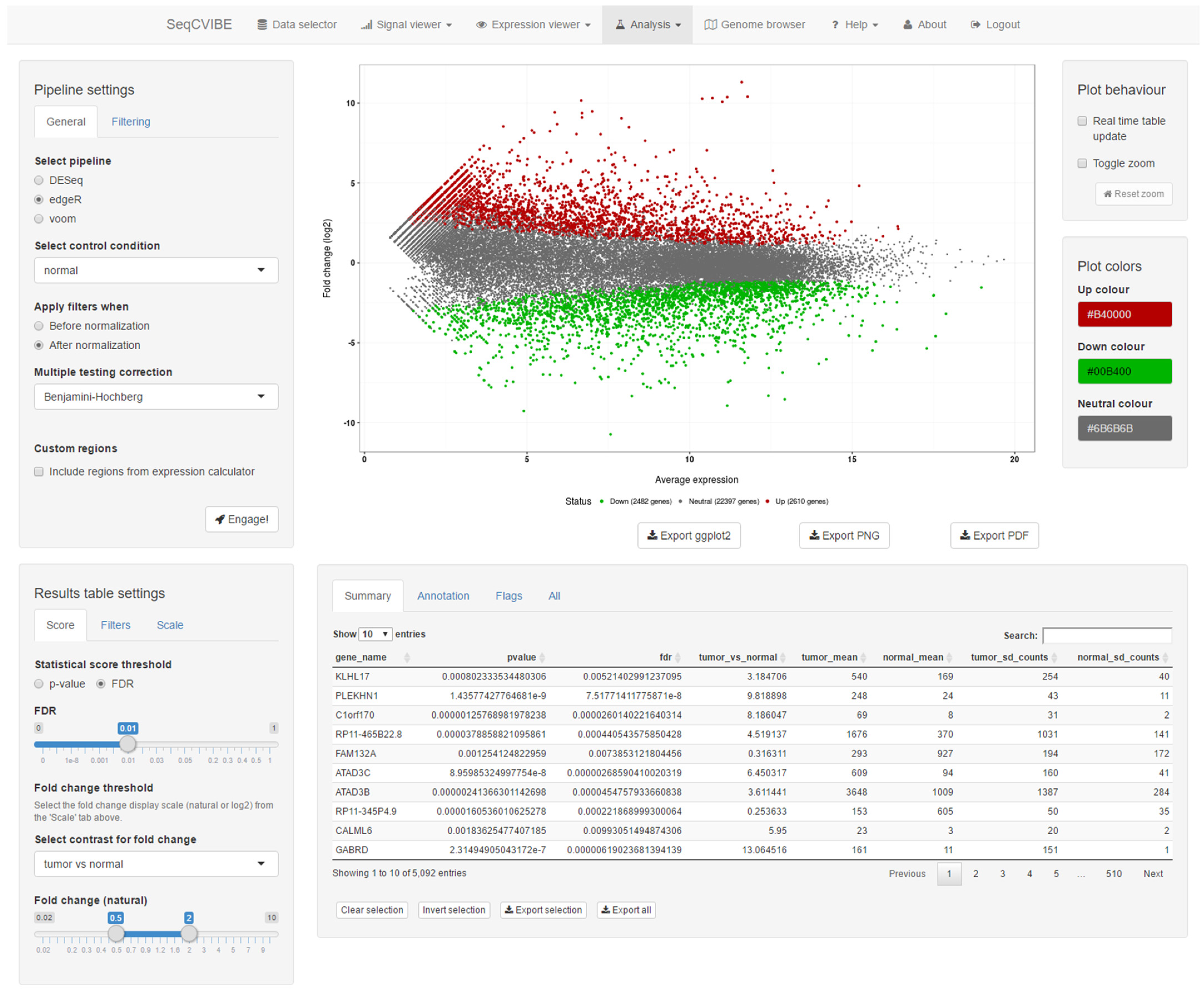
Task: Open the Show entries count dropdown
Action: pyautogui.click(x=375, y=634)
